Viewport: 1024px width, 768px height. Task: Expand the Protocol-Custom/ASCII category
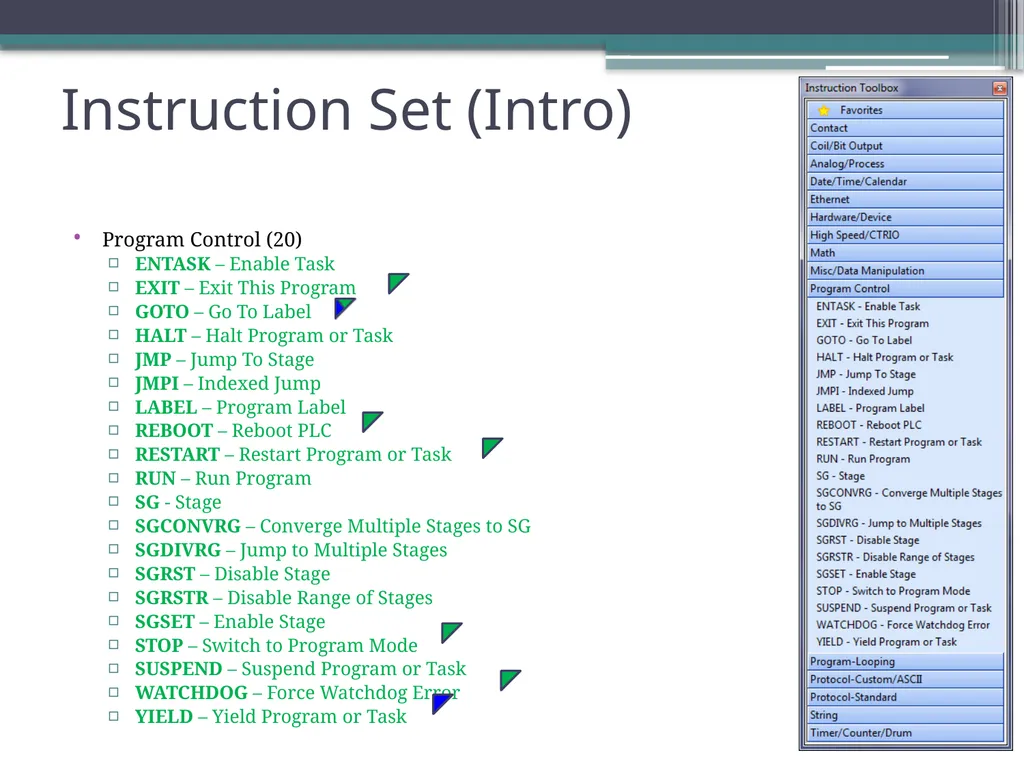905,679
